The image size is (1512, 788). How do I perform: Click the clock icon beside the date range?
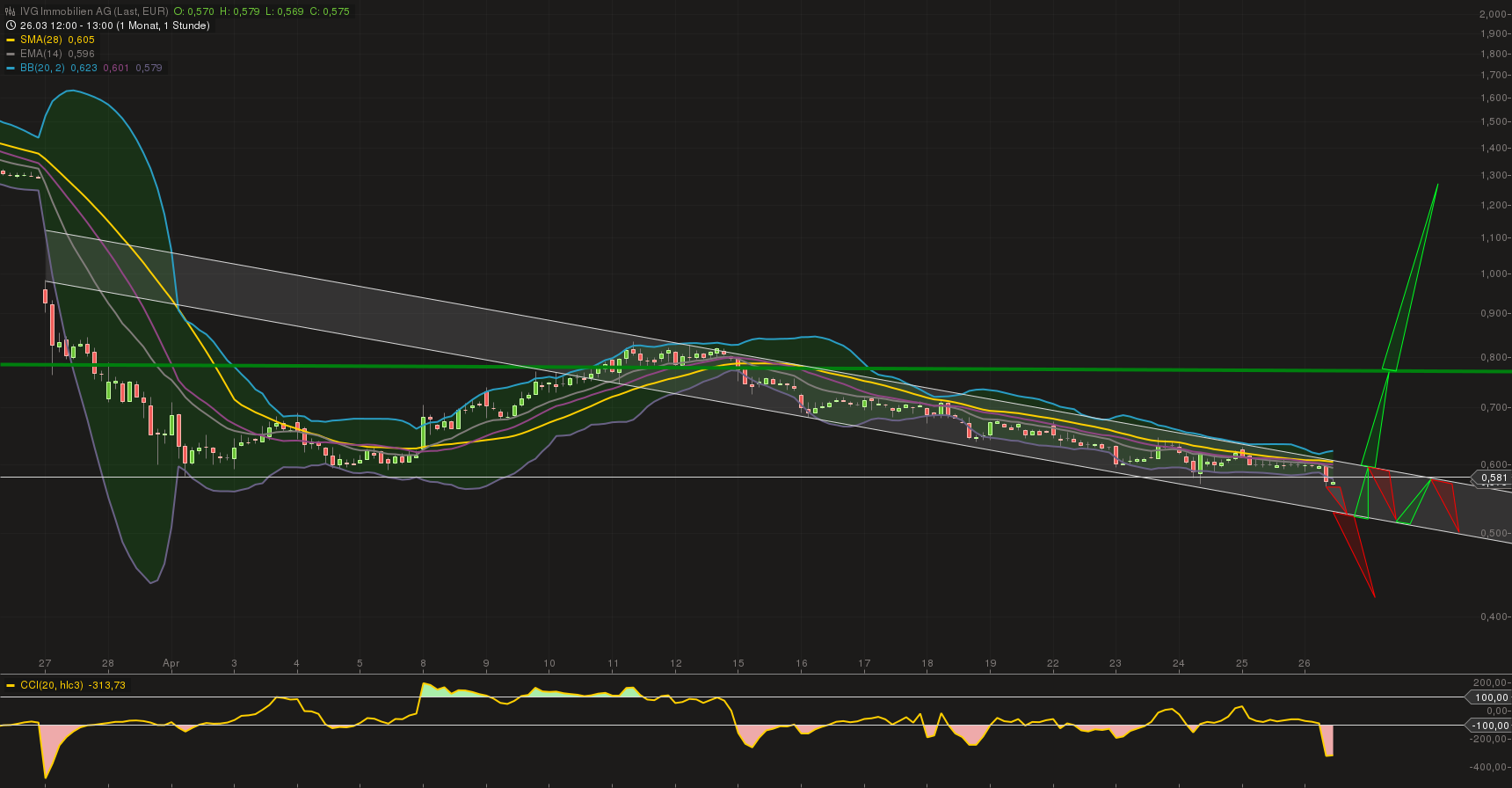11,26
